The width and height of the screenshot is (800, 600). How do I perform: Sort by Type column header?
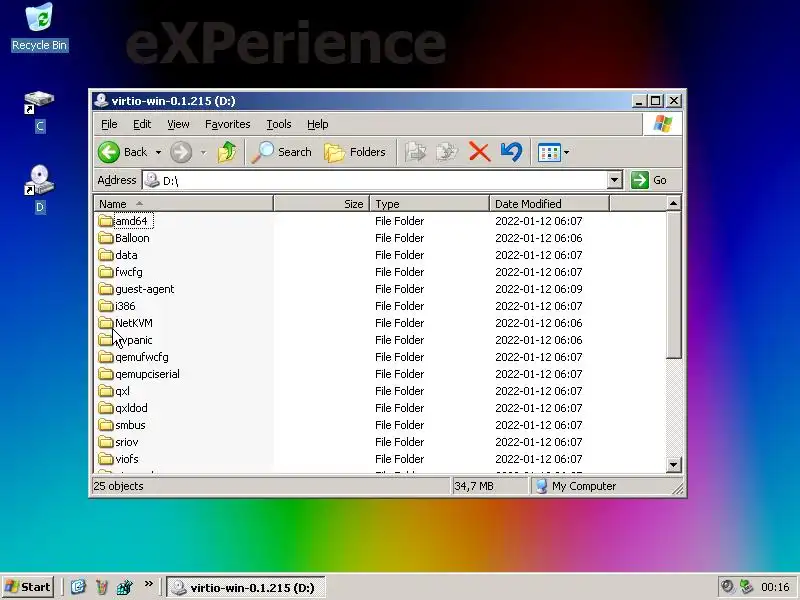(x=430, y=204)
